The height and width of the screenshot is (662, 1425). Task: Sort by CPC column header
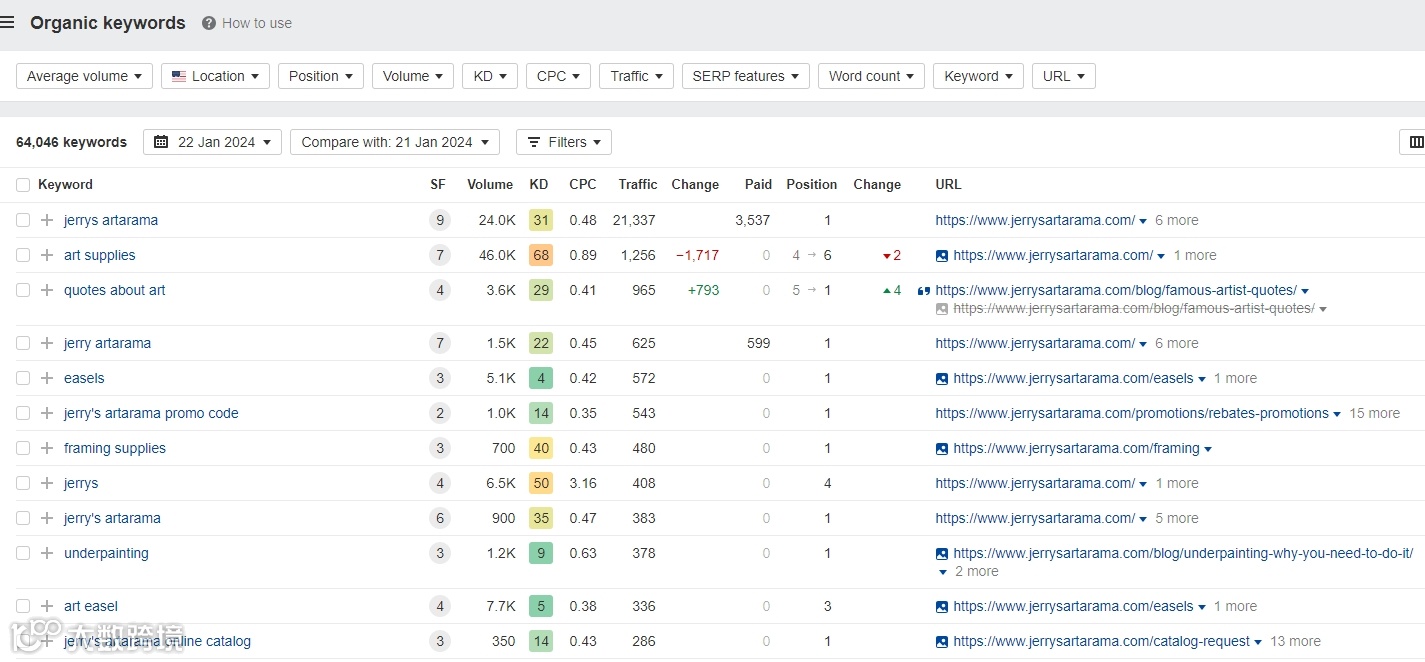click(x=583, y=185)
